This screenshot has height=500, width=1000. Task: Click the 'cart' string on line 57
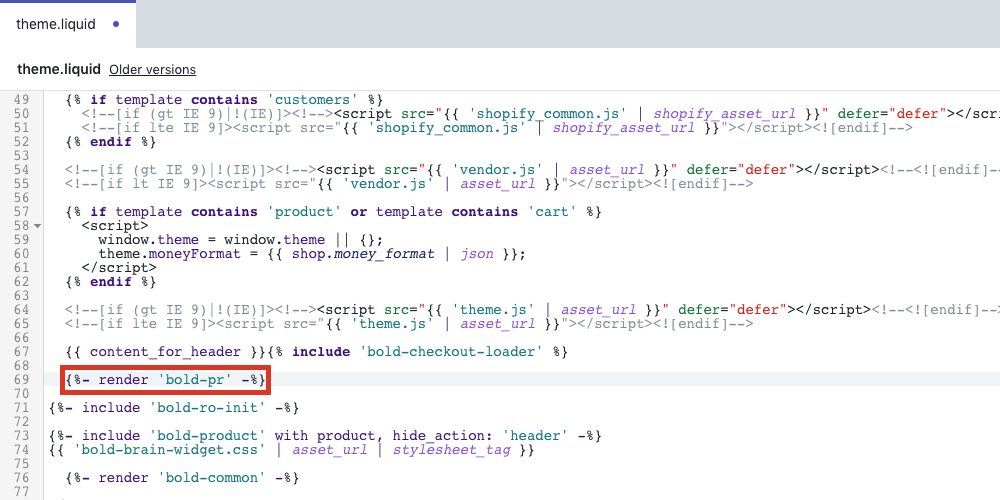point(553,212)
